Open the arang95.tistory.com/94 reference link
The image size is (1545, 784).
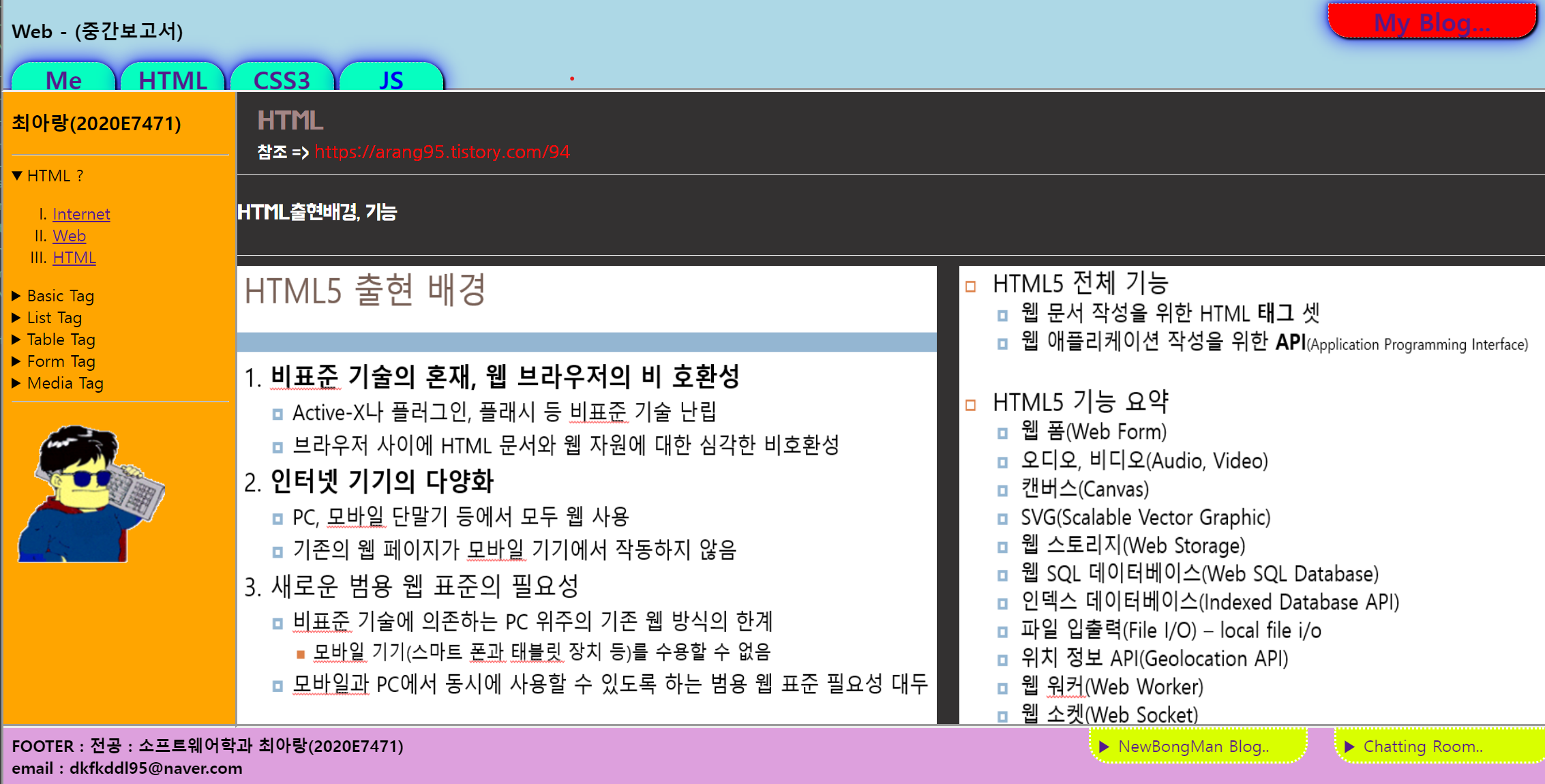442,152
